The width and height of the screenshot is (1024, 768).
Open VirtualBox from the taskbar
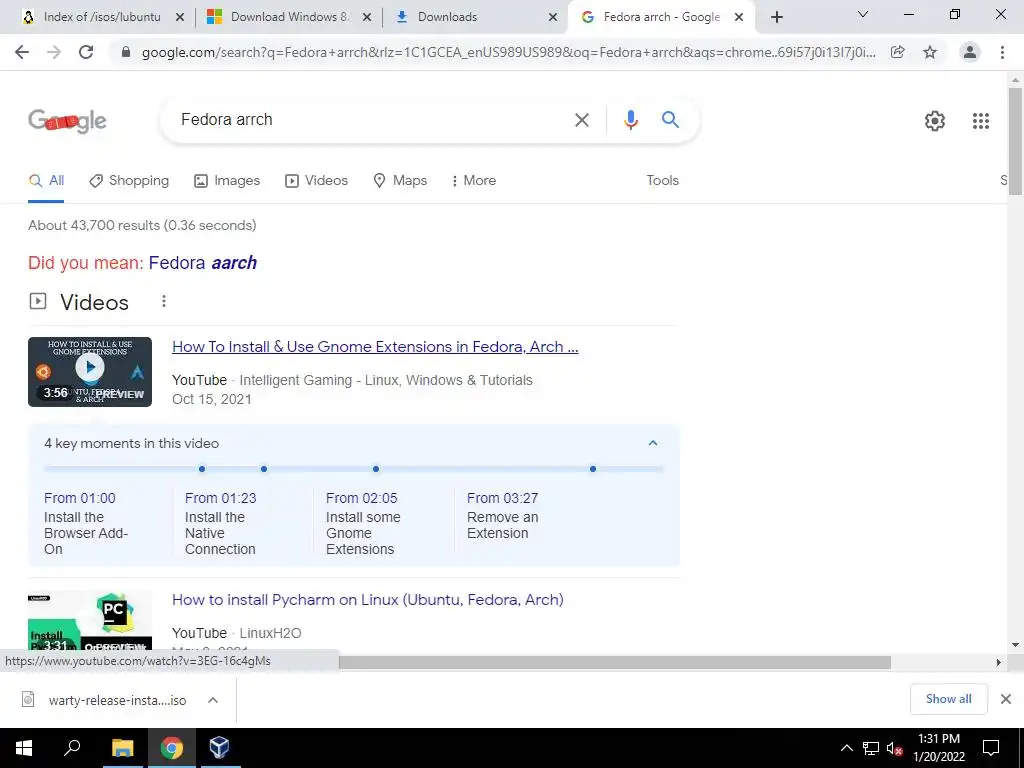click(x=219, y=748)
